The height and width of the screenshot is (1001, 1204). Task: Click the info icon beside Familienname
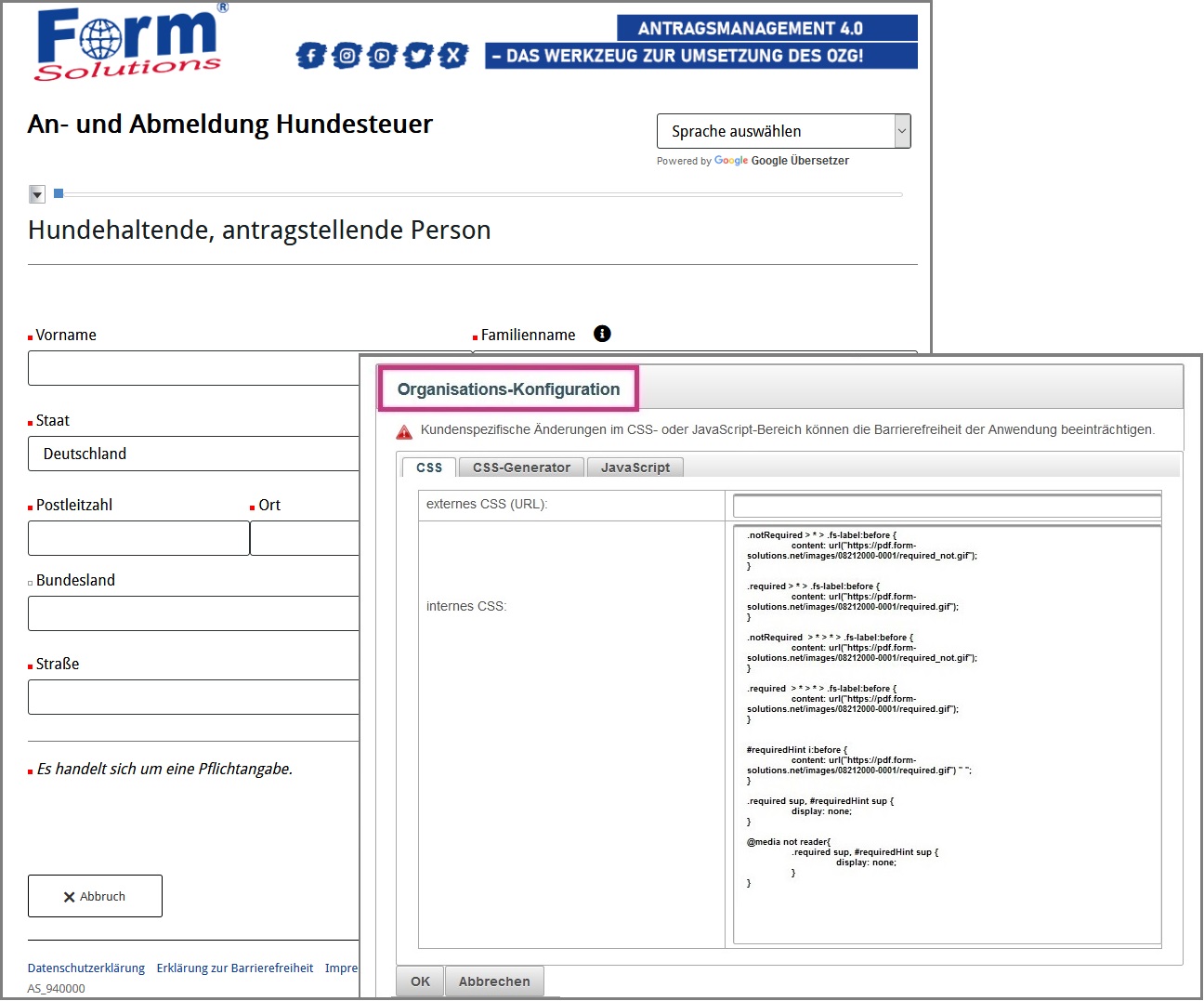[602, 334]
